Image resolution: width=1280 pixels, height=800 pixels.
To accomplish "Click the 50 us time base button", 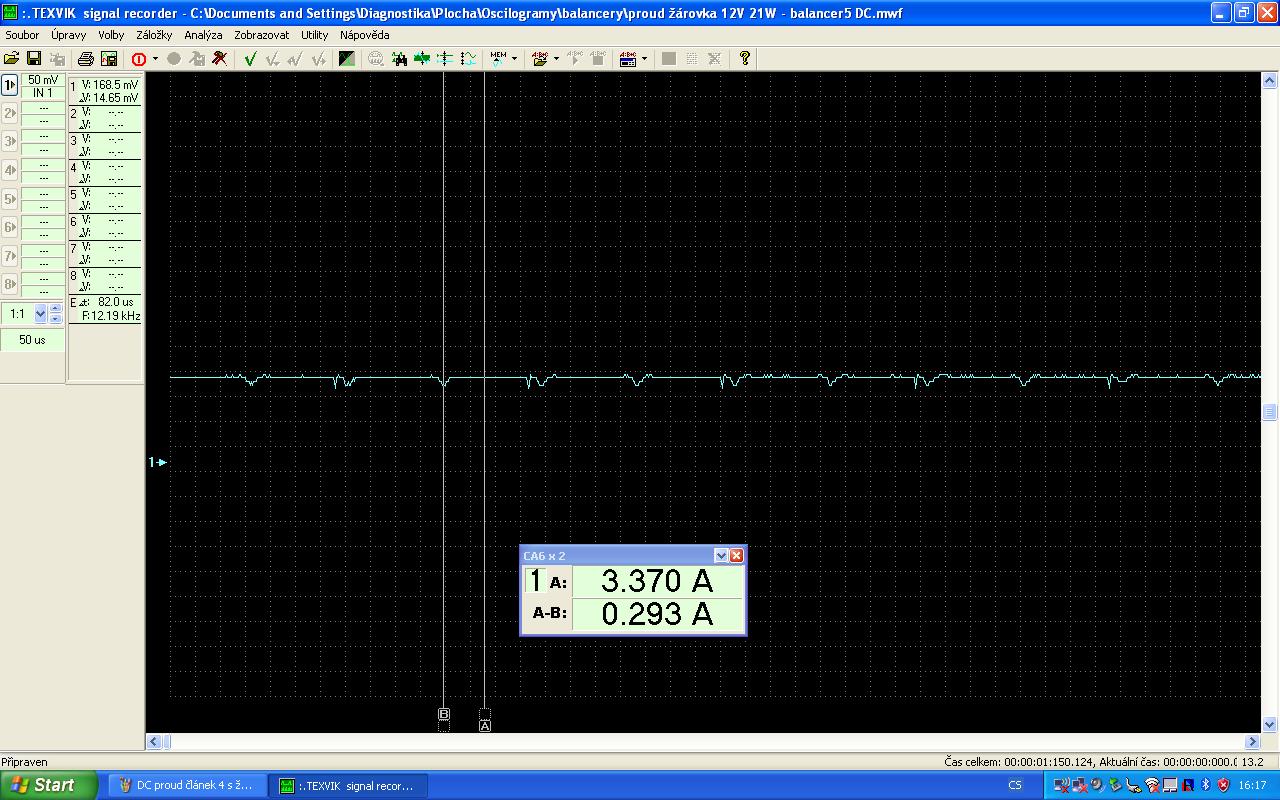I will (x=32, y=340).
